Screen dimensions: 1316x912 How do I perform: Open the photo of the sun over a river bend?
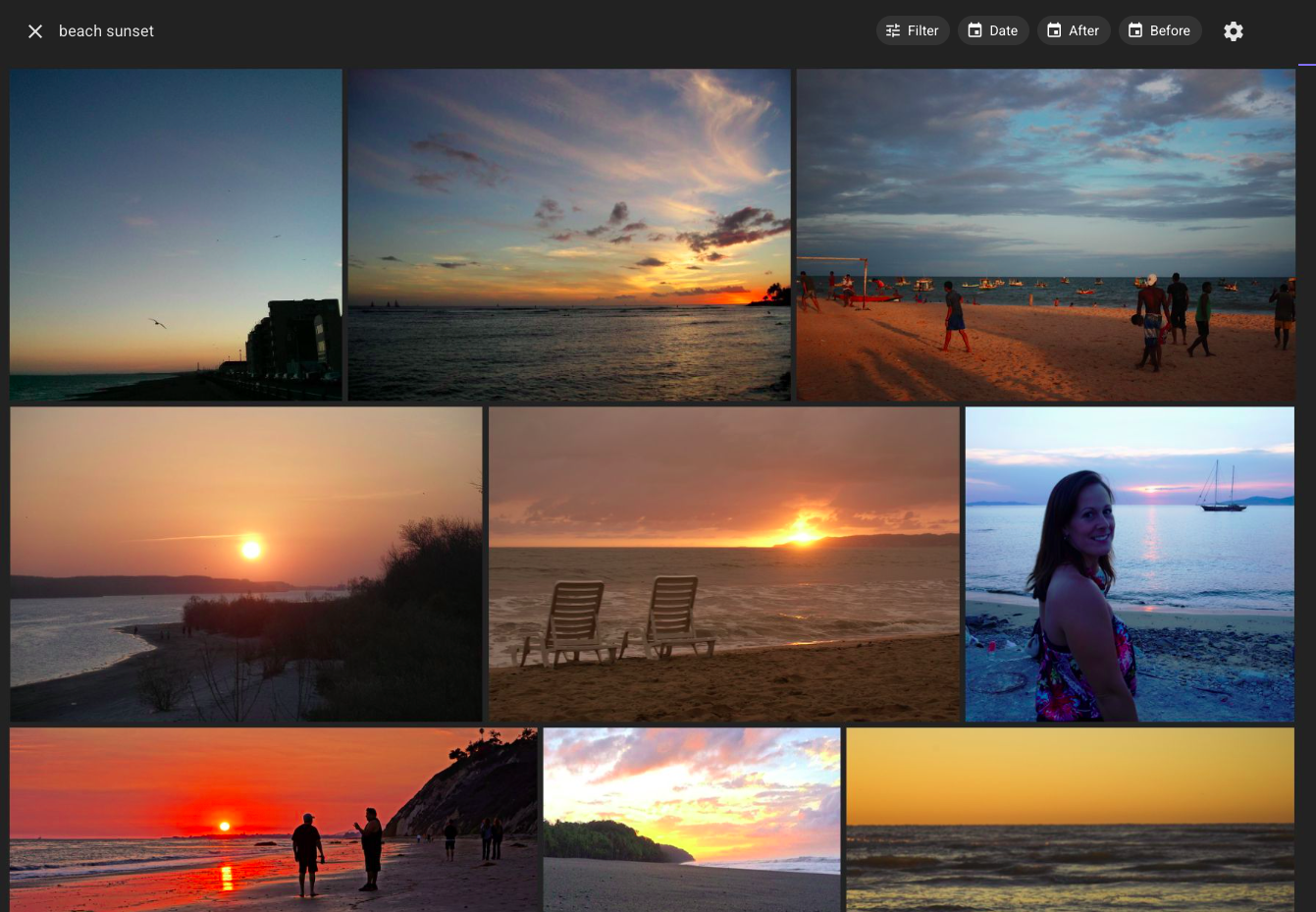pos(246,564)
